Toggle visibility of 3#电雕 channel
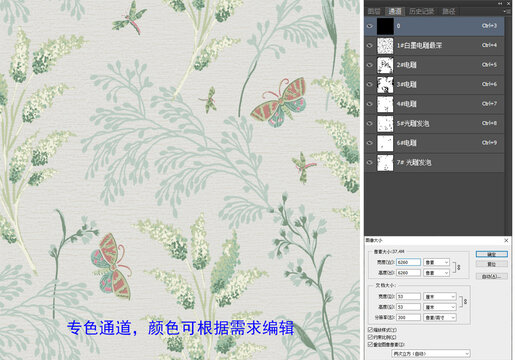Viewport: 515px width, 360px height. (x=370, y=84)
